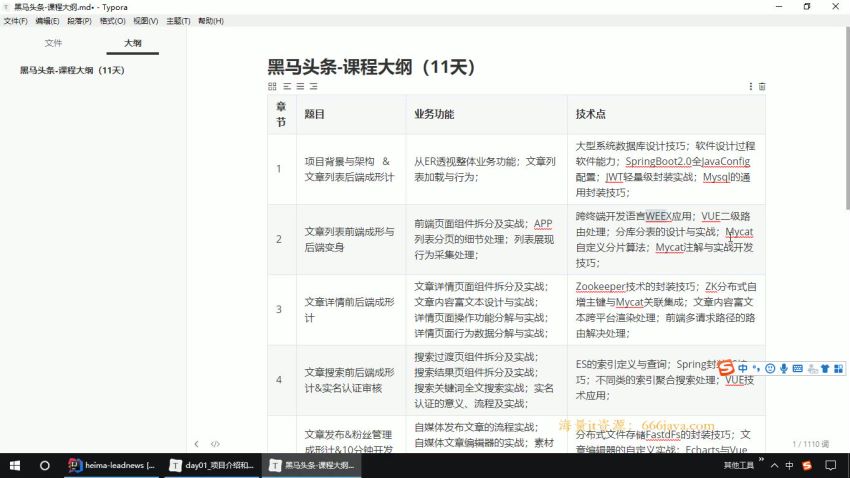Click word count 1 / 1110 词

(x=810, y=444)
